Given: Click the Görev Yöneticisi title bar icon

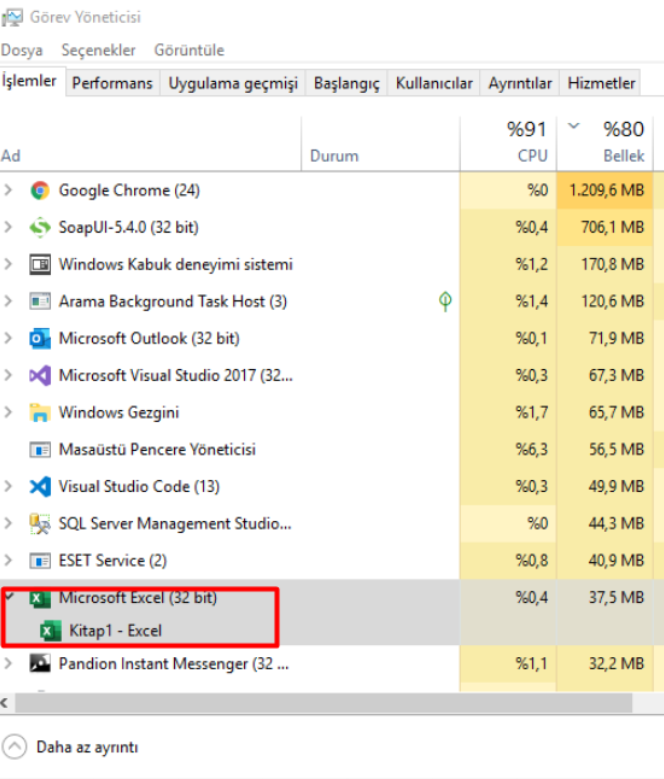Looking at the screenshot, I should coord(11,17).
